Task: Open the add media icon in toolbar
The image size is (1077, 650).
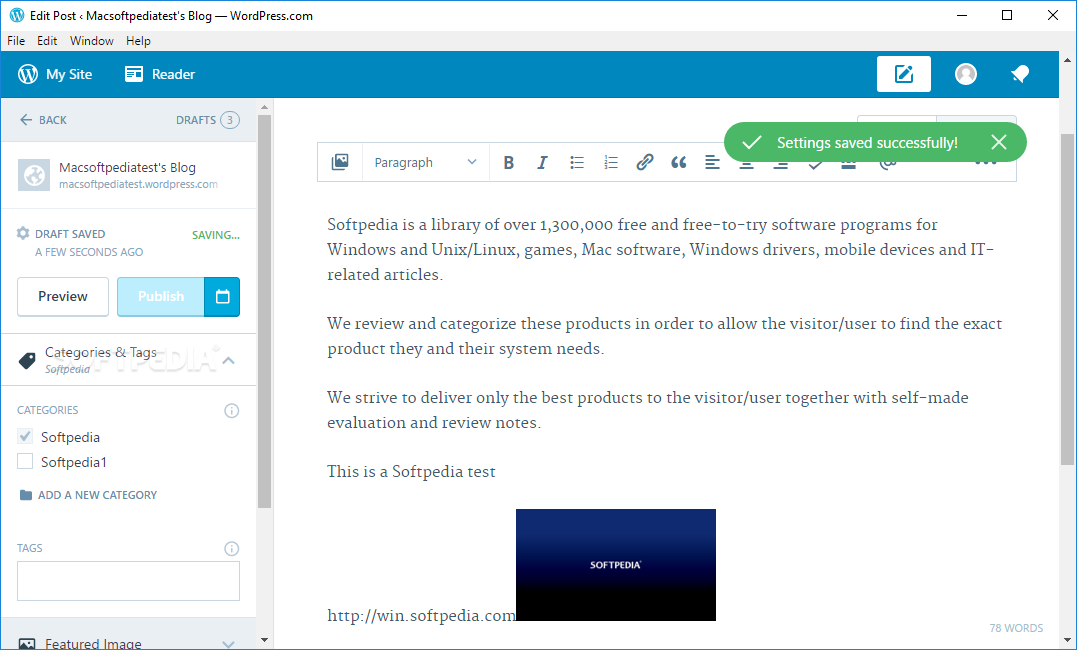Action: point(340,162)
